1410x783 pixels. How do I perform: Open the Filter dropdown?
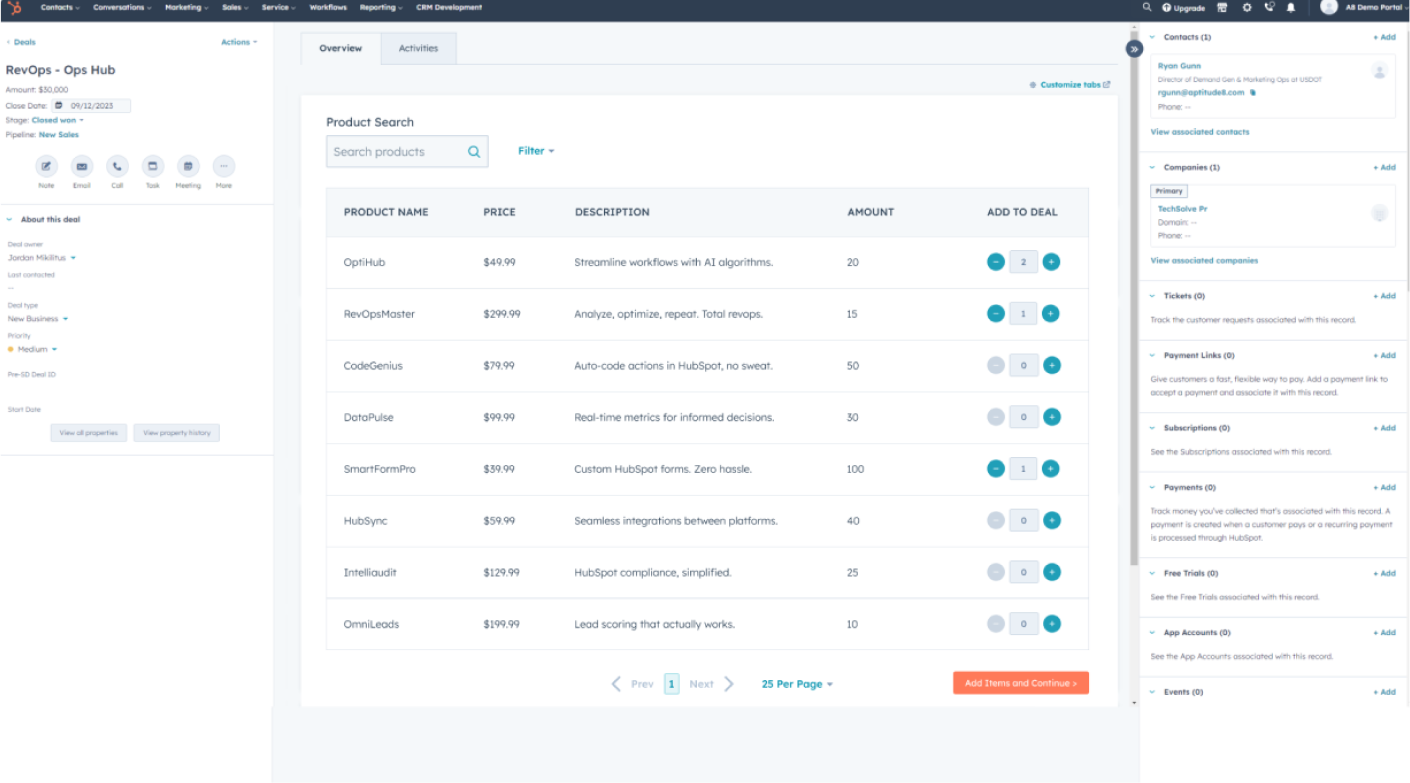coord(536,151)
